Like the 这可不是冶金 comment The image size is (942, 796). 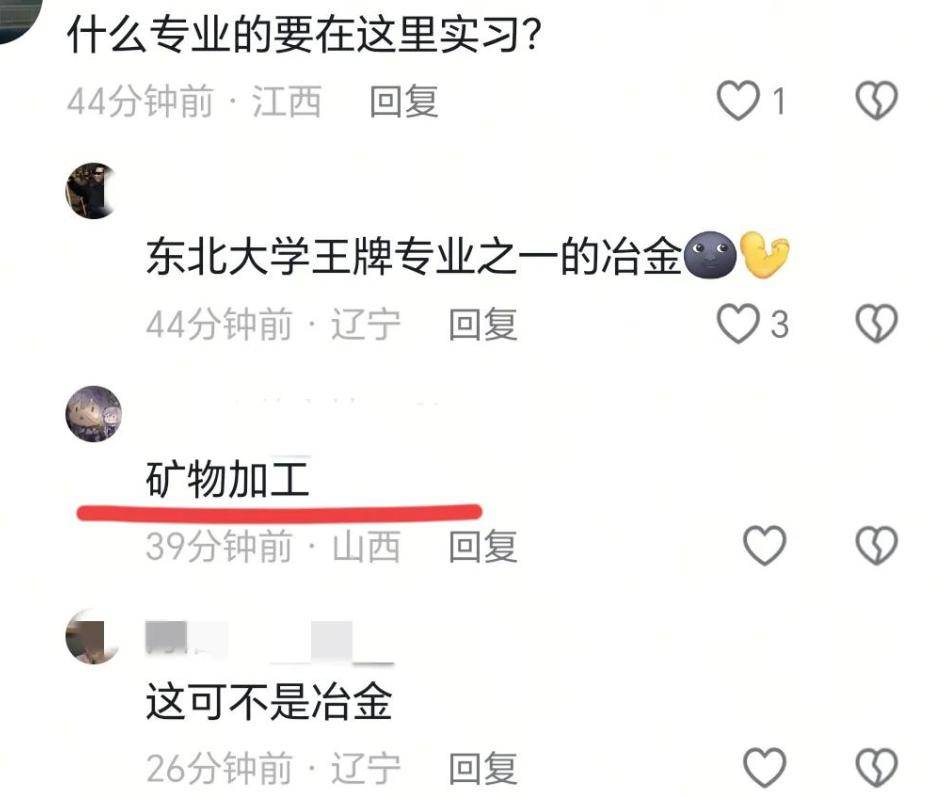pyautogui.click(x=764, y=768)
